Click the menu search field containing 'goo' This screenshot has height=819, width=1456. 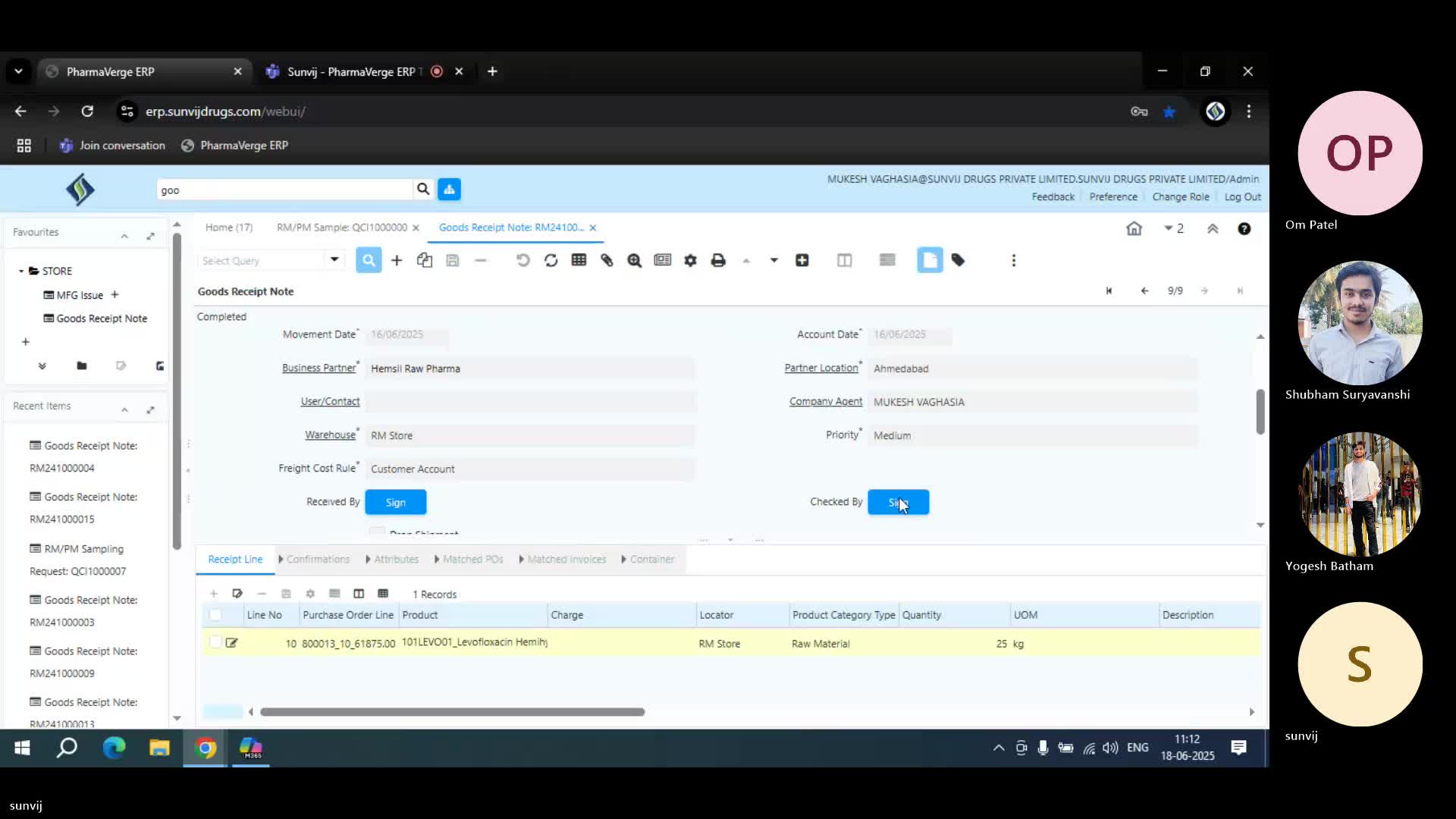[x=284, y=190]
